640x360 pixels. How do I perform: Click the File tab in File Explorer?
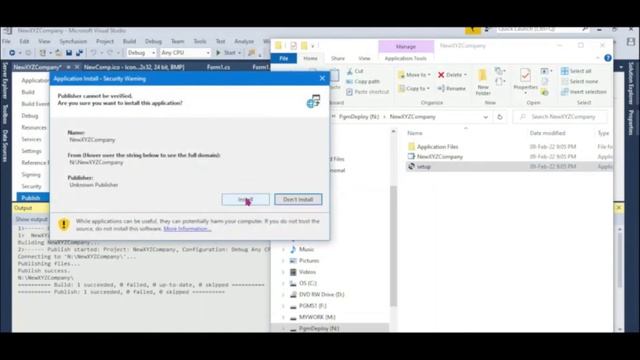pyautogui.click(x=284, y=58)
